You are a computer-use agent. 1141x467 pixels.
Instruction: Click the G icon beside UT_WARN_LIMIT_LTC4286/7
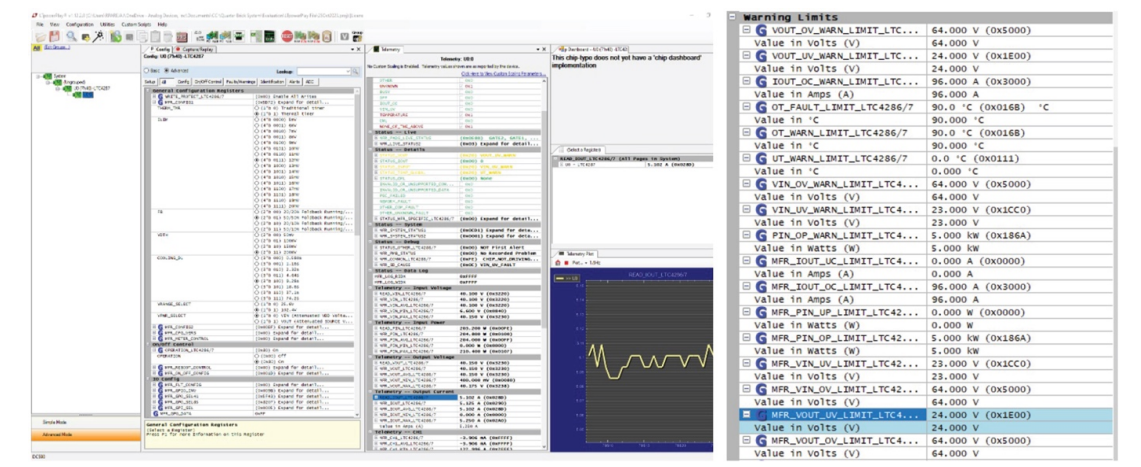click(x=761, y=158)
